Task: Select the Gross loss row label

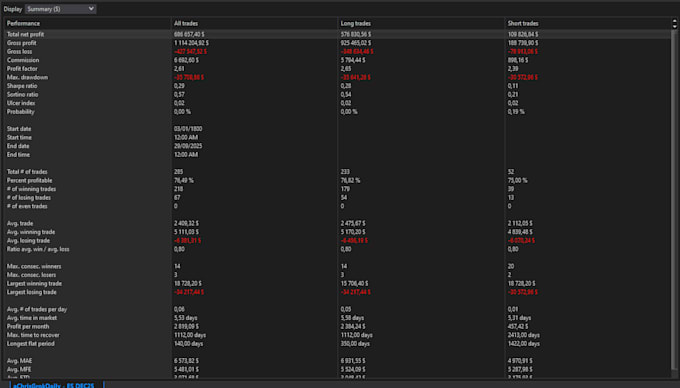Action: click(x=19, y=52)
